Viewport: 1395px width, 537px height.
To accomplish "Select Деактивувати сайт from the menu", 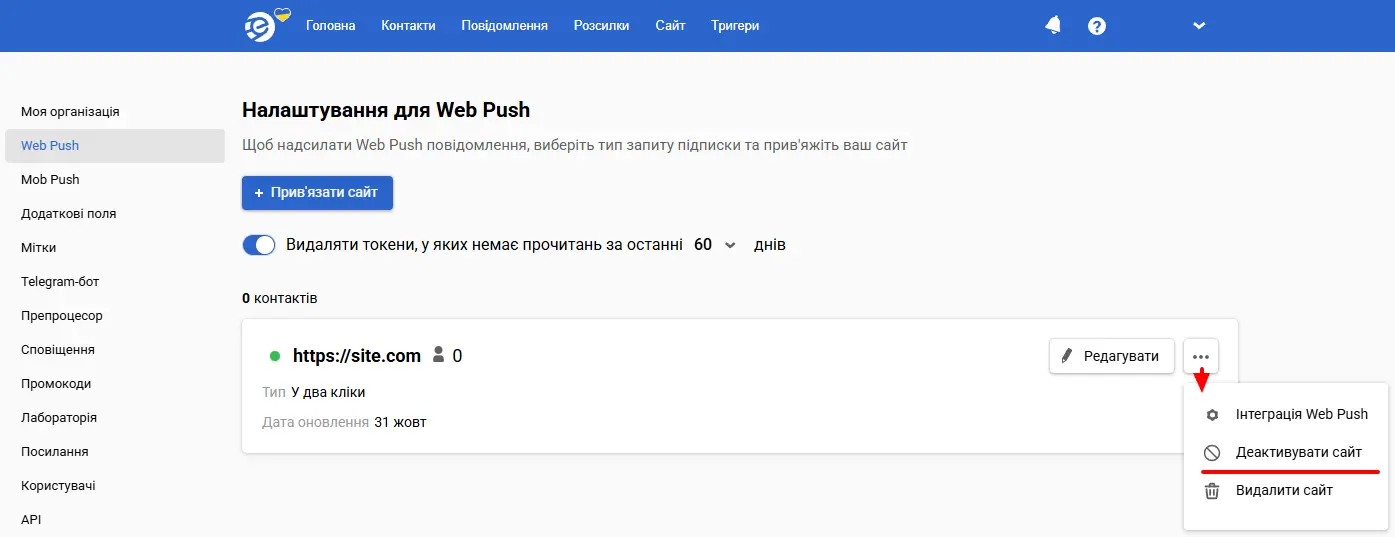I will pos(1298,453).
